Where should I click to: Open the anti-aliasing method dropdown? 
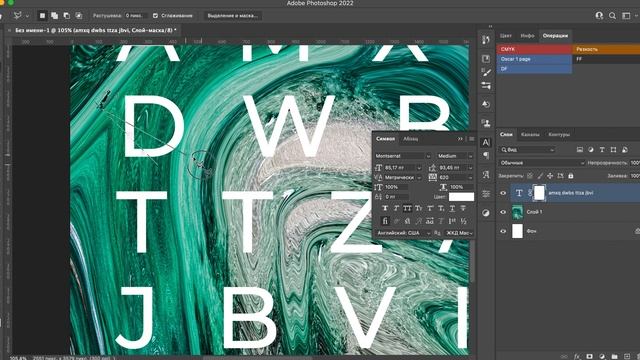(459, 233)
